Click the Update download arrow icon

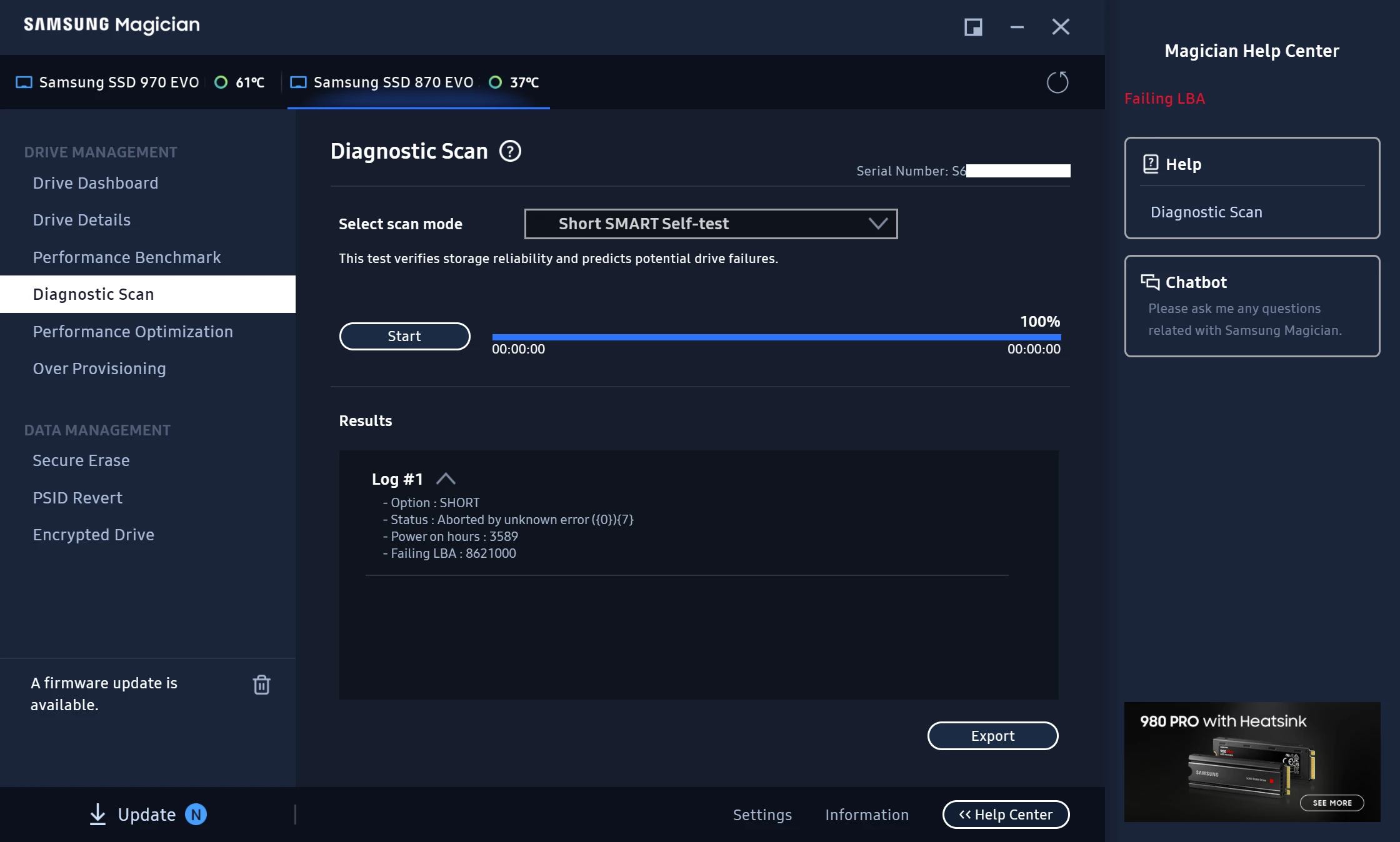point(97,815)
